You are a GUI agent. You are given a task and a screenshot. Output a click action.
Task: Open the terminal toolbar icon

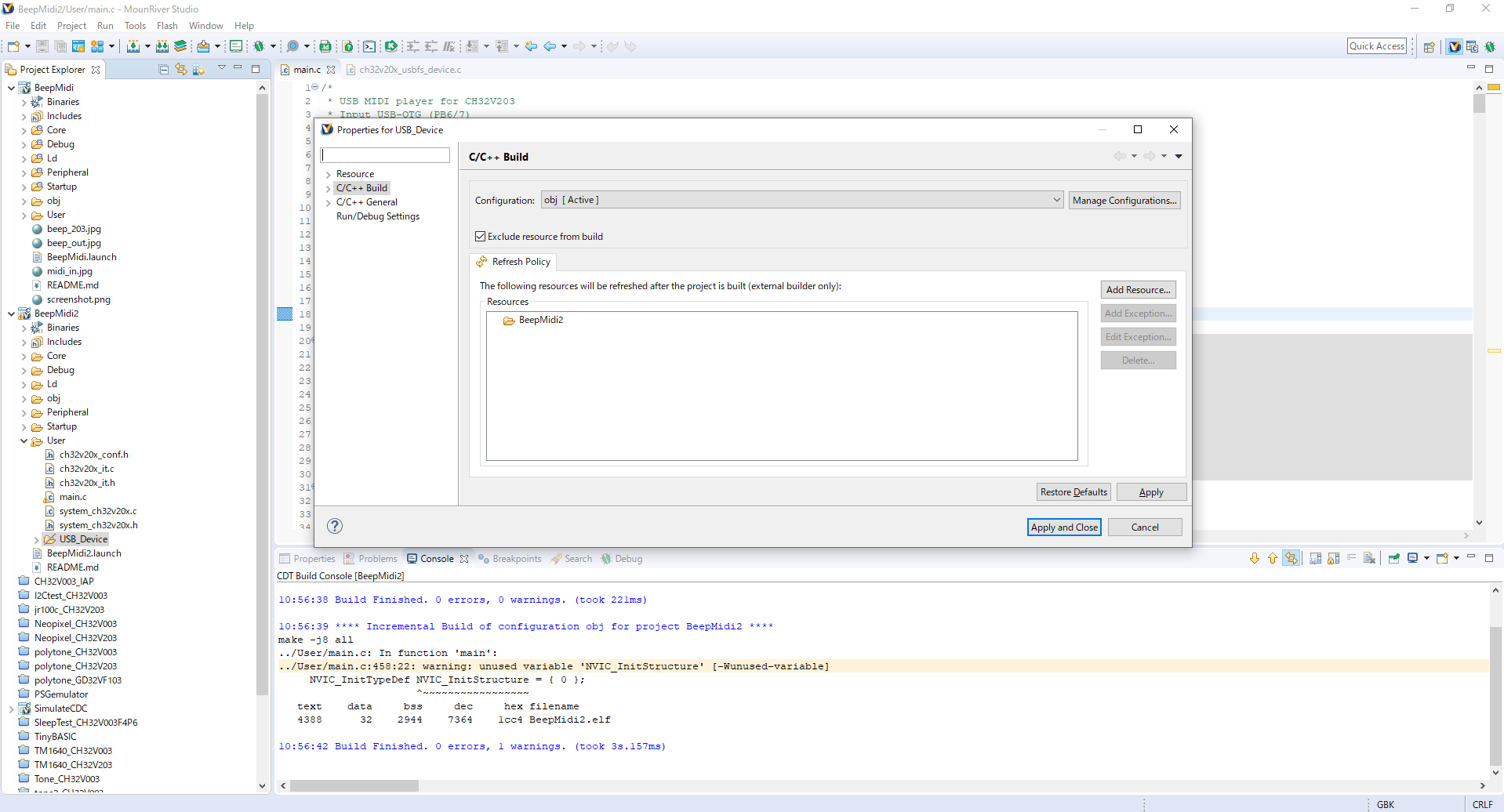pos(369,46)
